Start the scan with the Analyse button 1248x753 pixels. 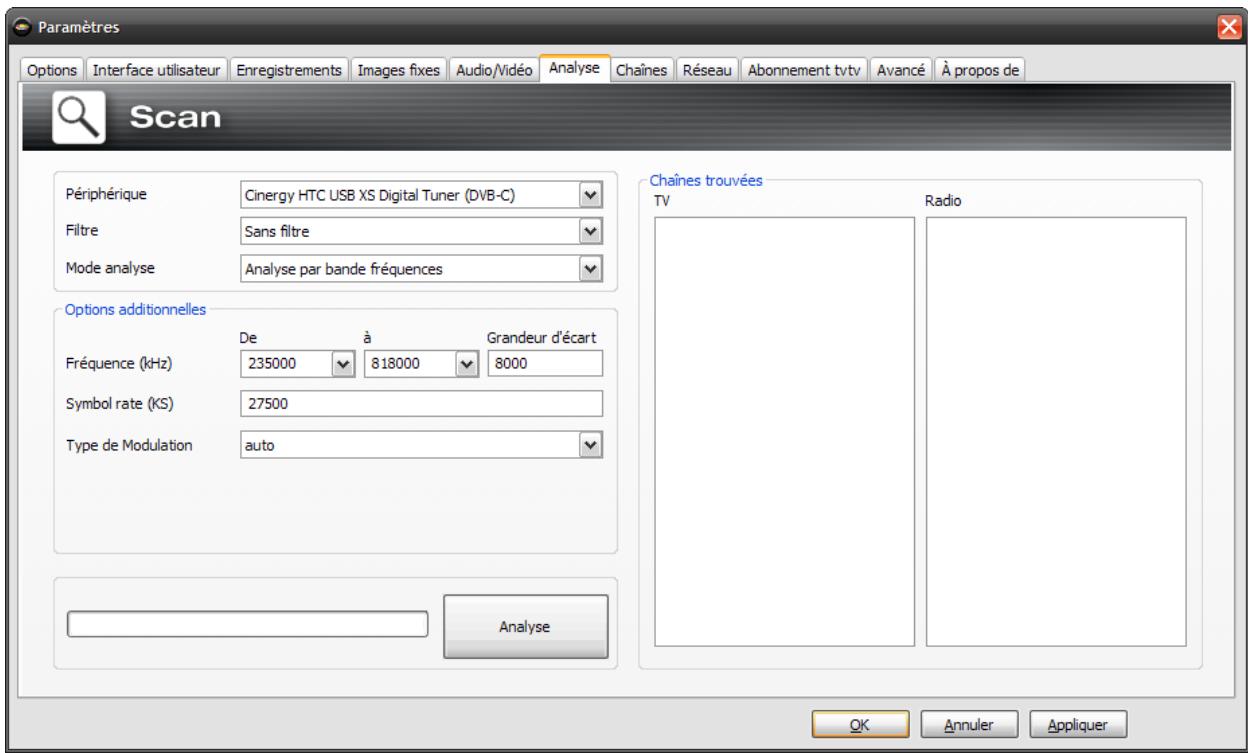(525, 627)
